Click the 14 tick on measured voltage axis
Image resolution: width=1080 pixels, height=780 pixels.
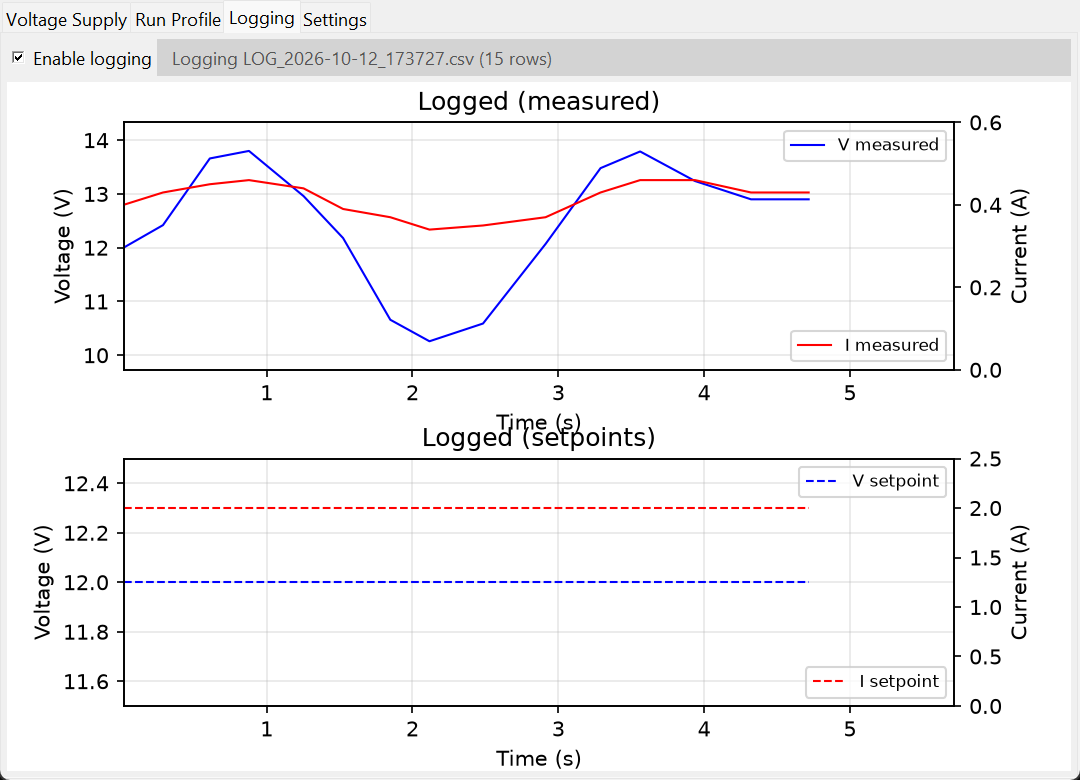[x=96, y=141]
